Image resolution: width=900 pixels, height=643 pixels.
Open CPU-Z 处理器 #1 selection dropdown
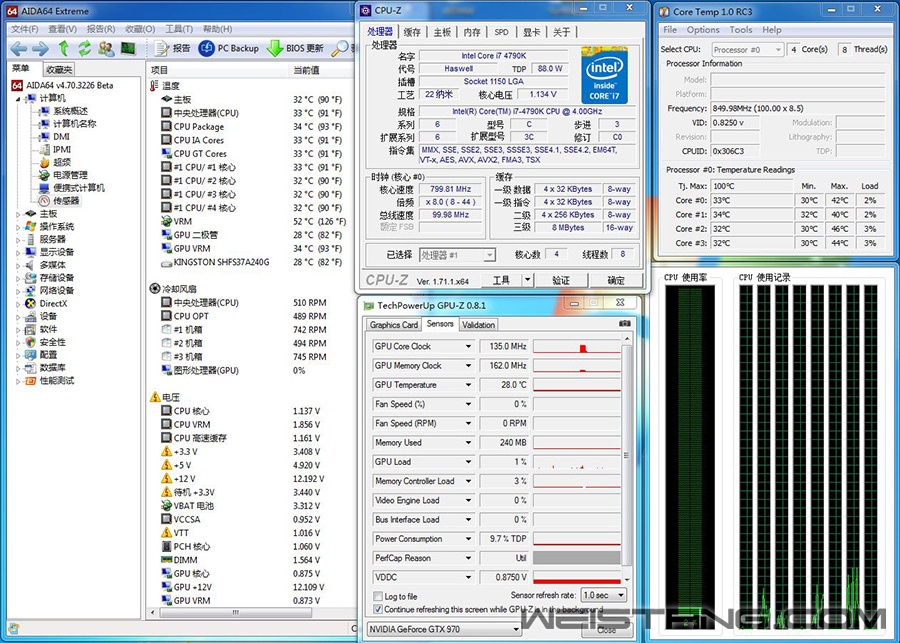tap(457, 255)
